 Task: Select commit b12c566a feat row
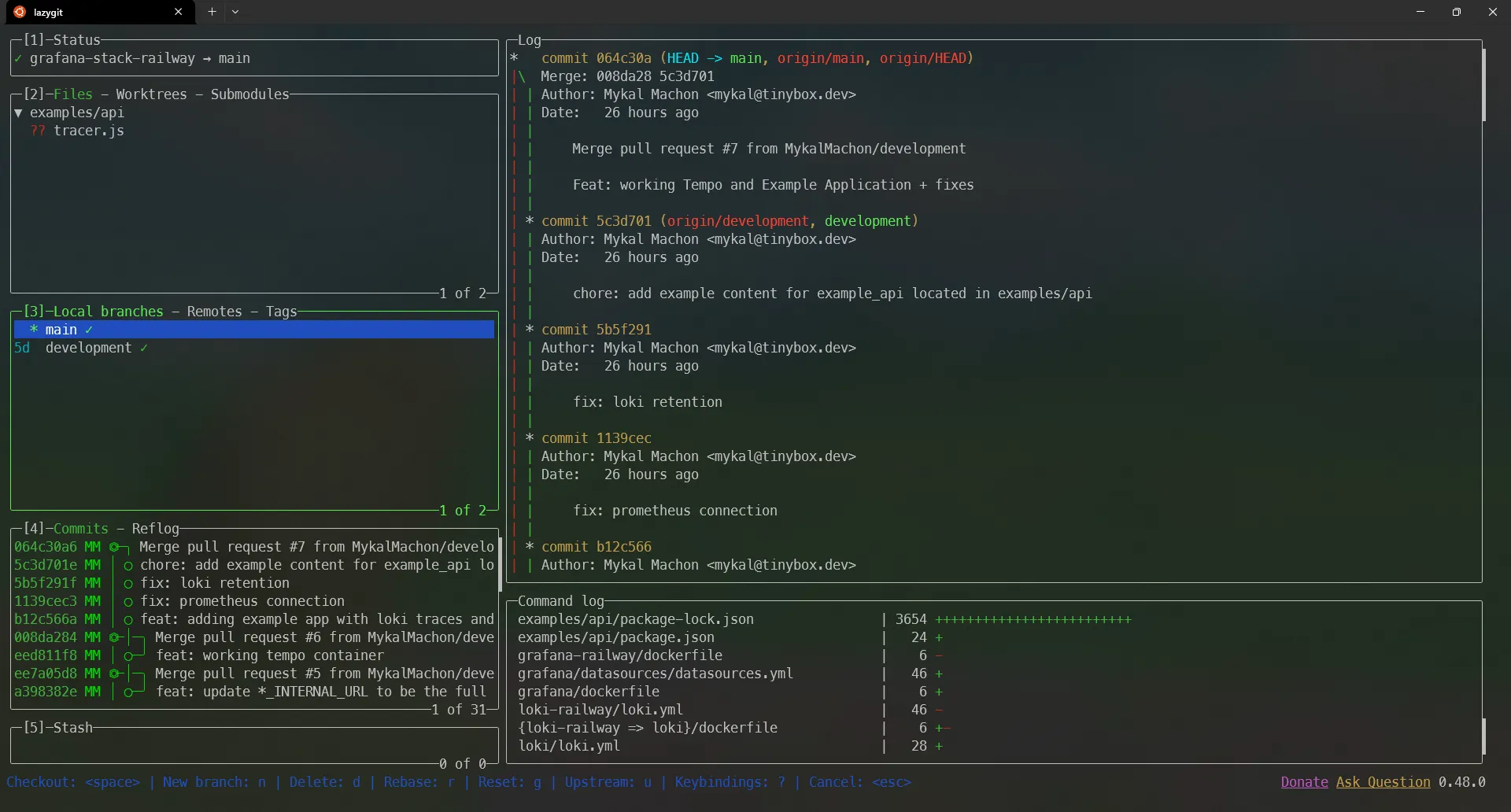(x=254, y=619)
